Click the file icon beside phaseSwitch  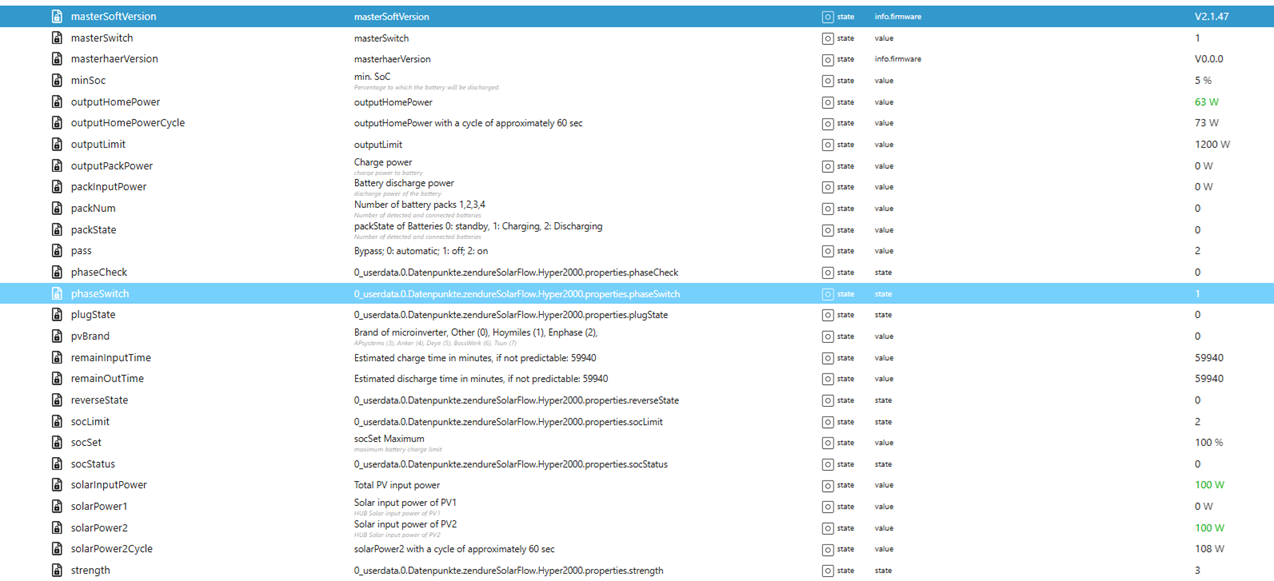click(57, 294)
